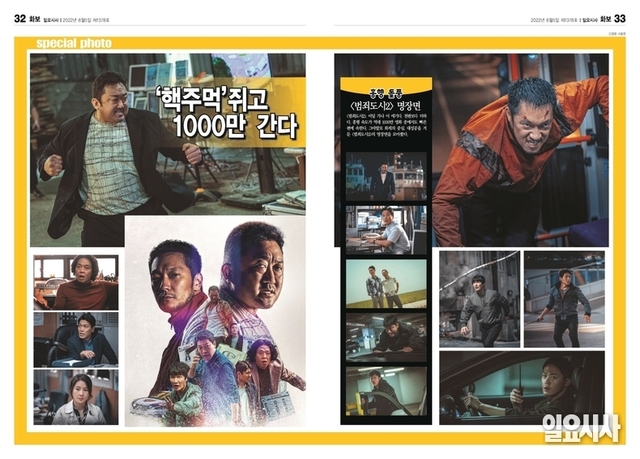The width and height of the screenshot is (640, 459).
Task: Click the issue date text in right page header
Action: (554, 20)
